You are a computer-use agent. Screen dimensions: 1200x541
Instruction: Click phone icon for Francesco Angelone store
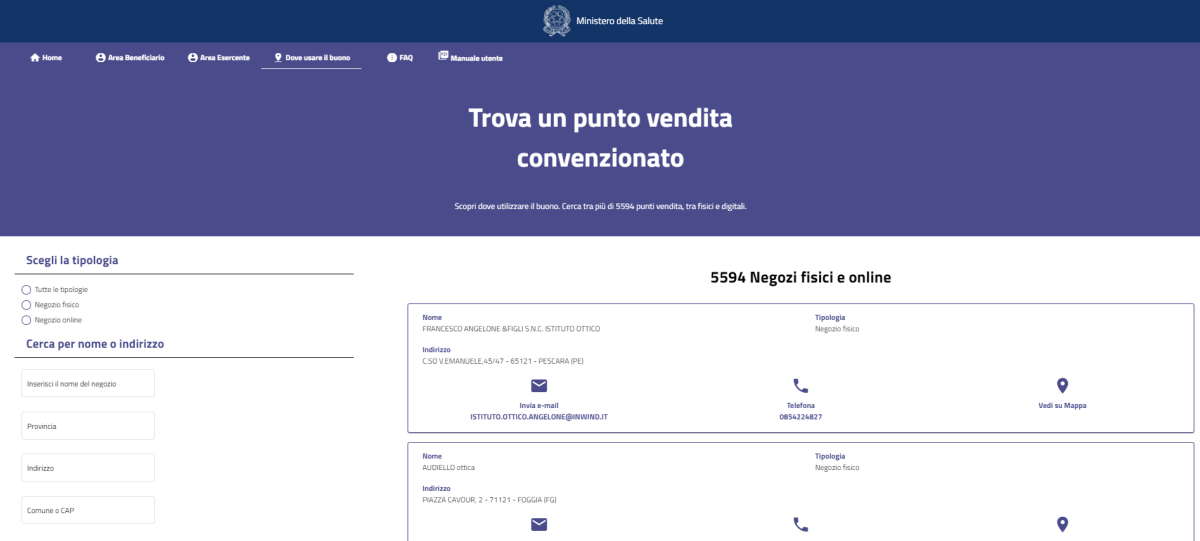[800, 386]
